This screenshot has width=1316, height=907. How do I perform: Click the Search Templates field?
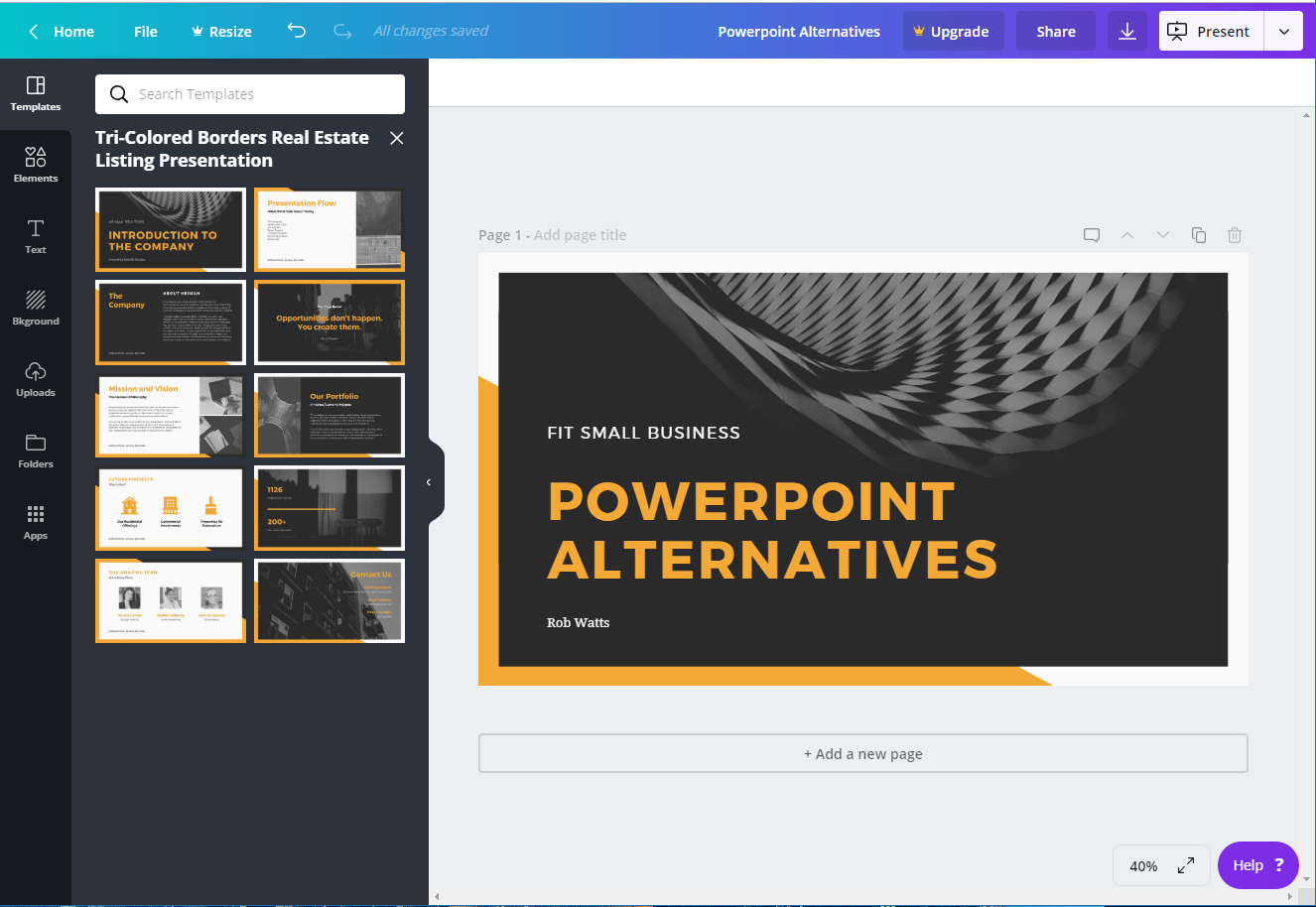click(250, 94)
